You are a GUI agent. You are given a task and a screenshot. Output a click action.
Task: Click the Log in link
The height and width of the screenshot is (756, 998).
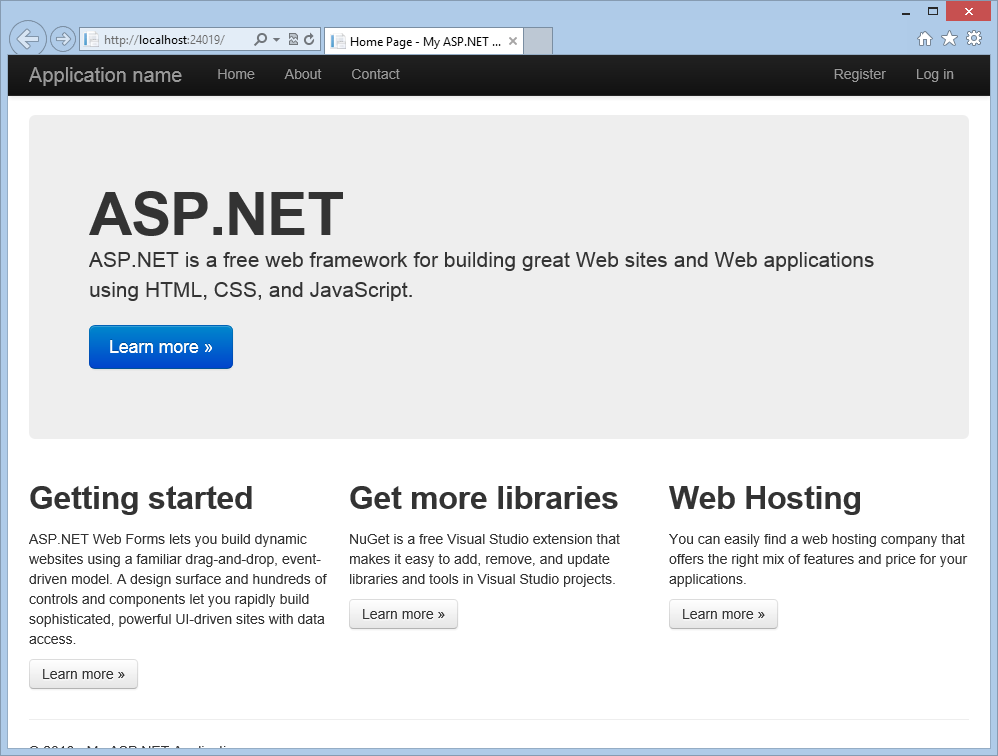click(x=934, y=74)
